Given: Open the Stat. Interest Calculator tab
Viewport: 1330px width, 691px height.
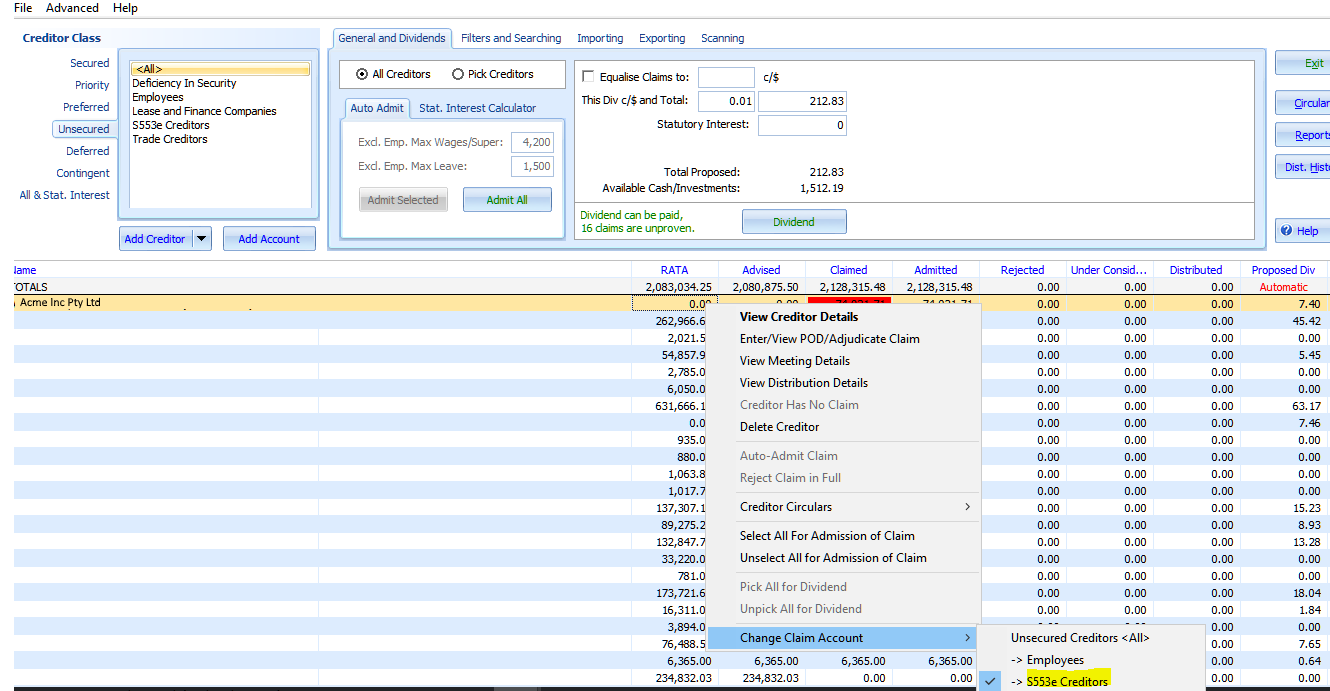Looking at the screenshot, I should [477, 108].
